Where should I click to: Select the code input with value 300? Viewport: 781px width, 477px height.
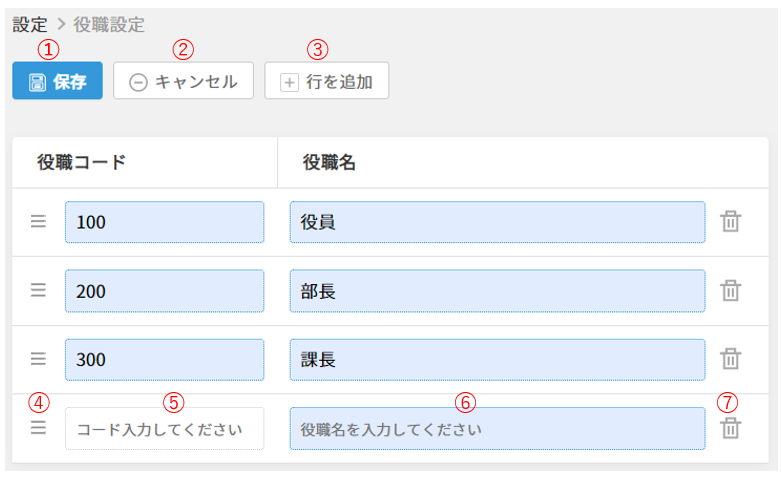(164, 359)
